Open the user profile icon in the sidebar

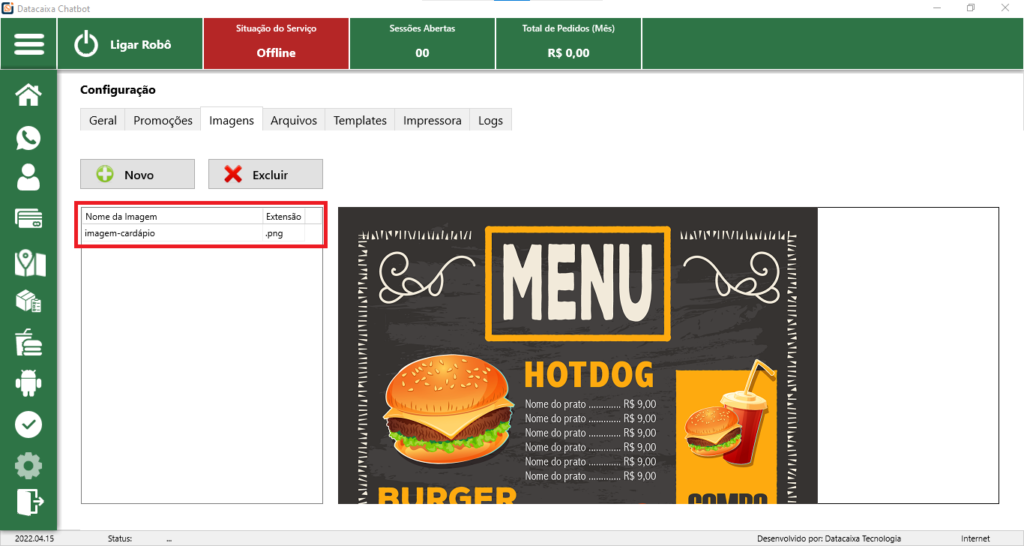pyautogui.click(x=29, y=178)
